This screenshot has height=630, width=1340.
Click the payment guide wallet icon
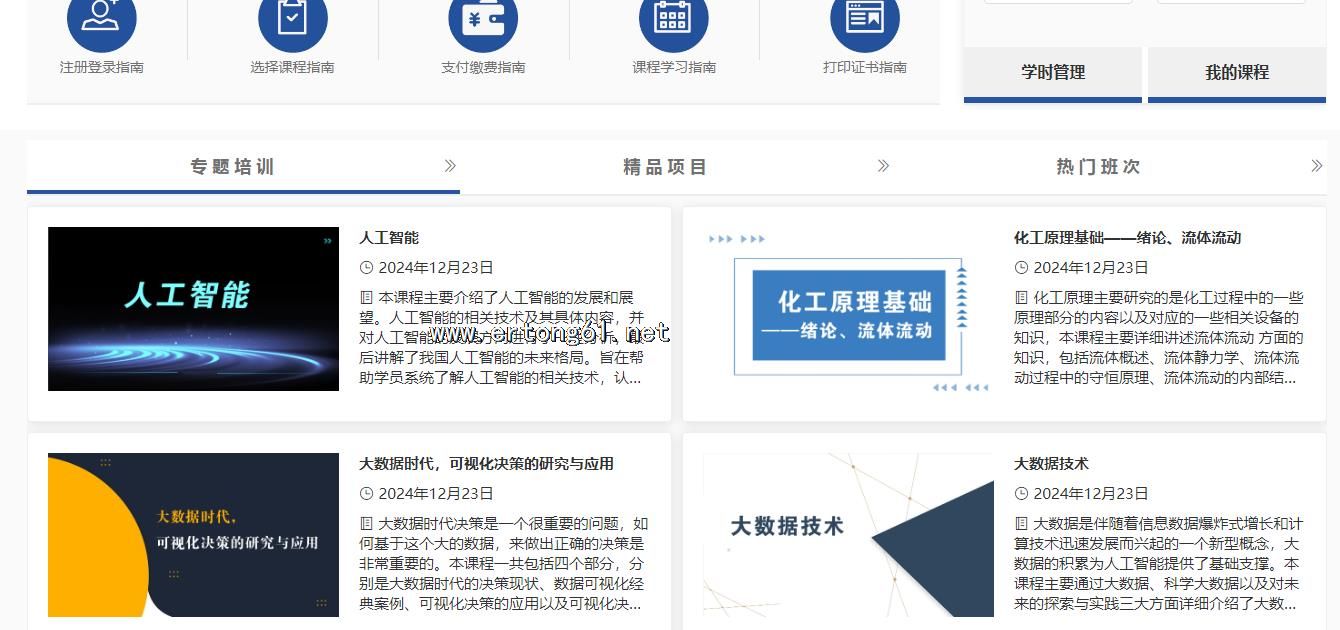click(x=483, y=18)
